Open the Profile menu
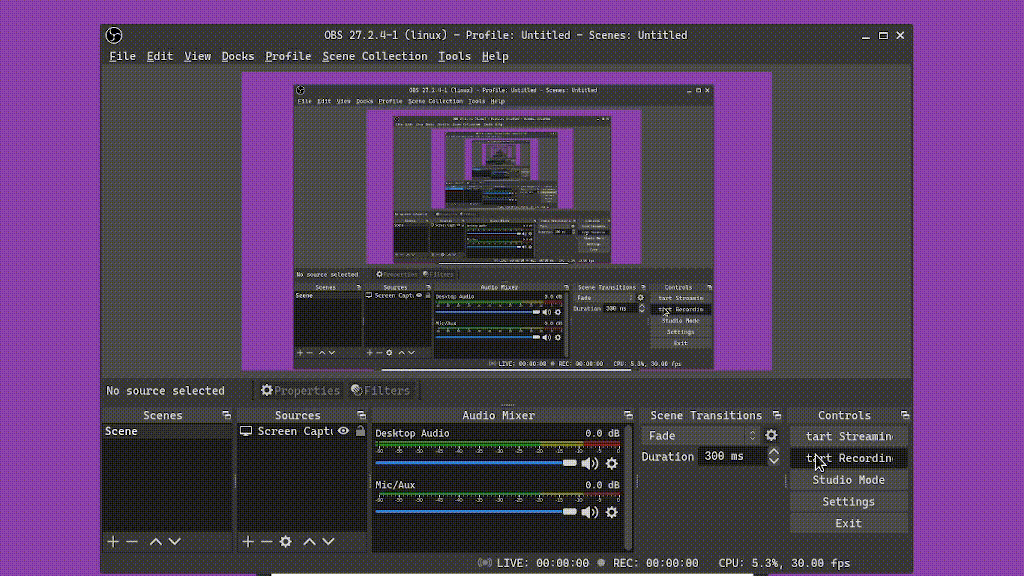The width and height of the screenshot is (1024, 576). coord(288,56)
